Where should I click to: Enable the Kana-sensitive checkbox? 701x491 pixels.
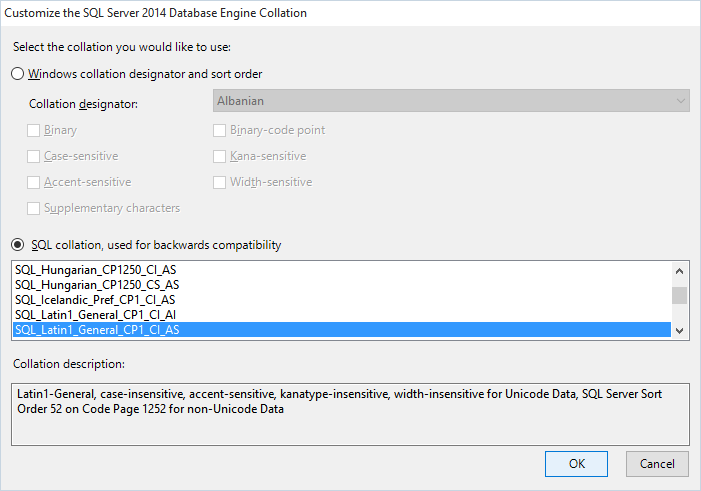click(x=220, y=157)
